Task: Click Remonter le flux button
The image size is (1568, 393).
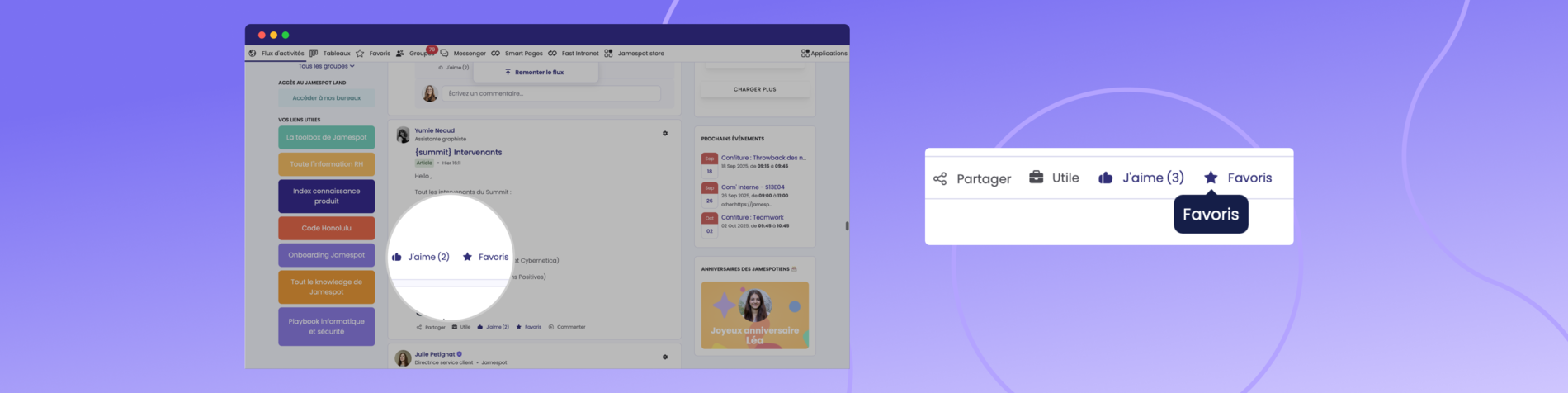Action: [x=535, y=73]
